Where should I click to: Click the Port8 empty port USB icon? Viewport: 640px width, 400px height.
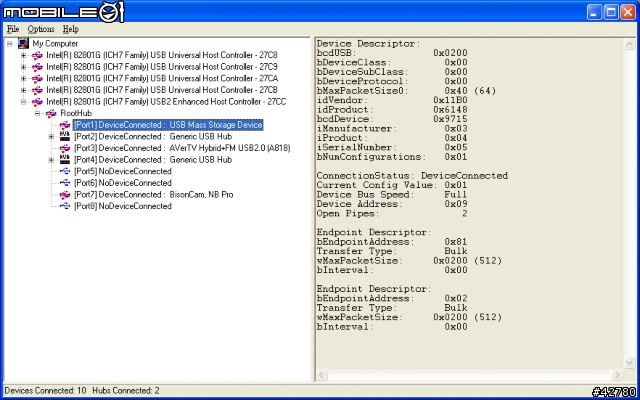click(x=65, y=206)
